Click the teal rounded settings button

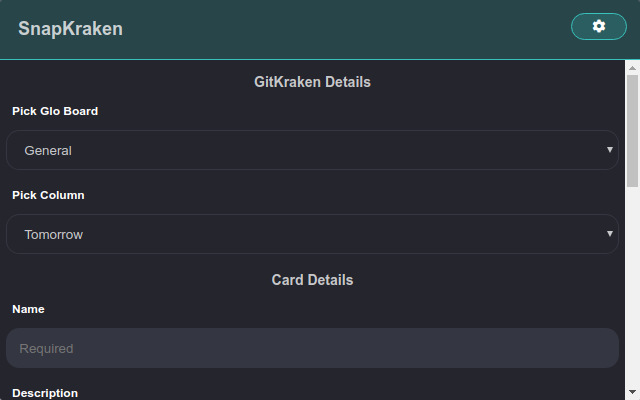pyautogui.click(x=598, y=27)
